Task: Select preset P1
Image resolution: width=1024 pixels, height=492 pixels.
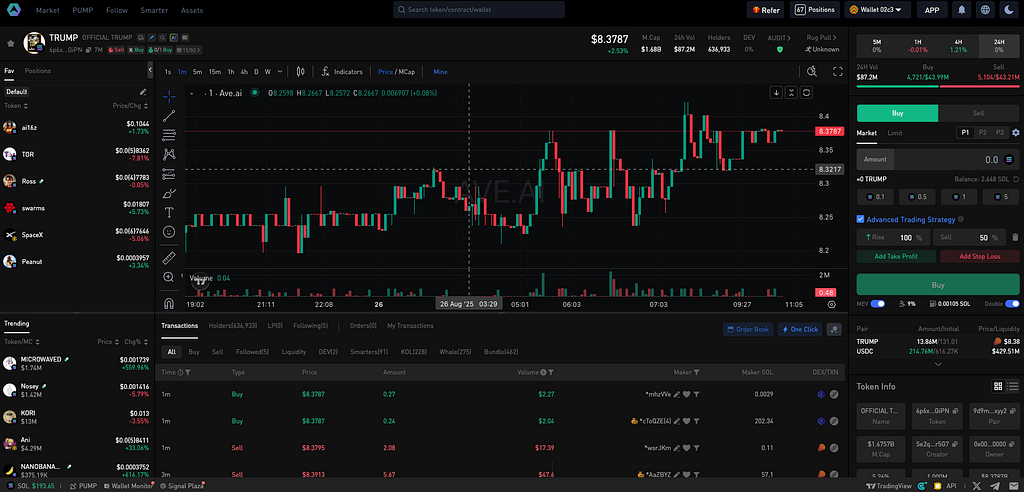Action: (x=965, y=133)
